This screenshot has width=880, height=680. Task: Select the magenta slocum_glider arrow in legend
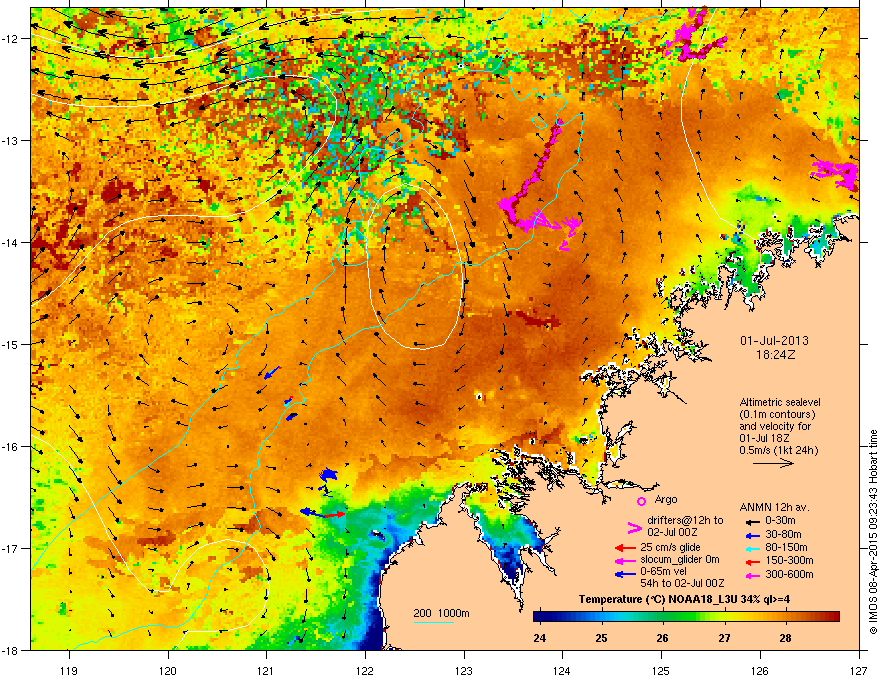point(625,560)
